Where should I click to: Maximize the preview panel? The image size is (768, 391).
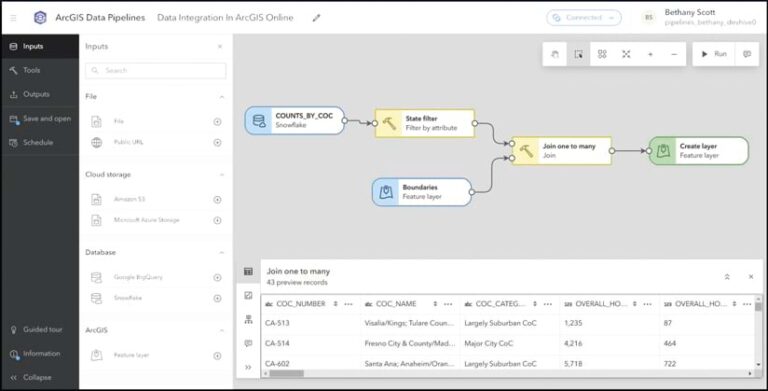coord(727,277)
